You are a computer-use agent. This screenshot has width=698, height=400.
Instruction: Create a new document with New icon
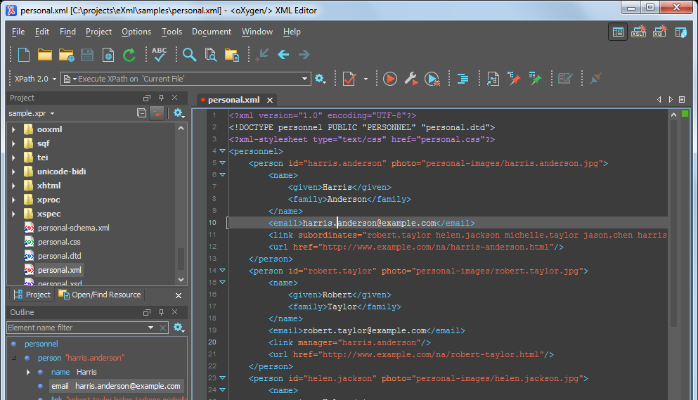coord(24,55)
